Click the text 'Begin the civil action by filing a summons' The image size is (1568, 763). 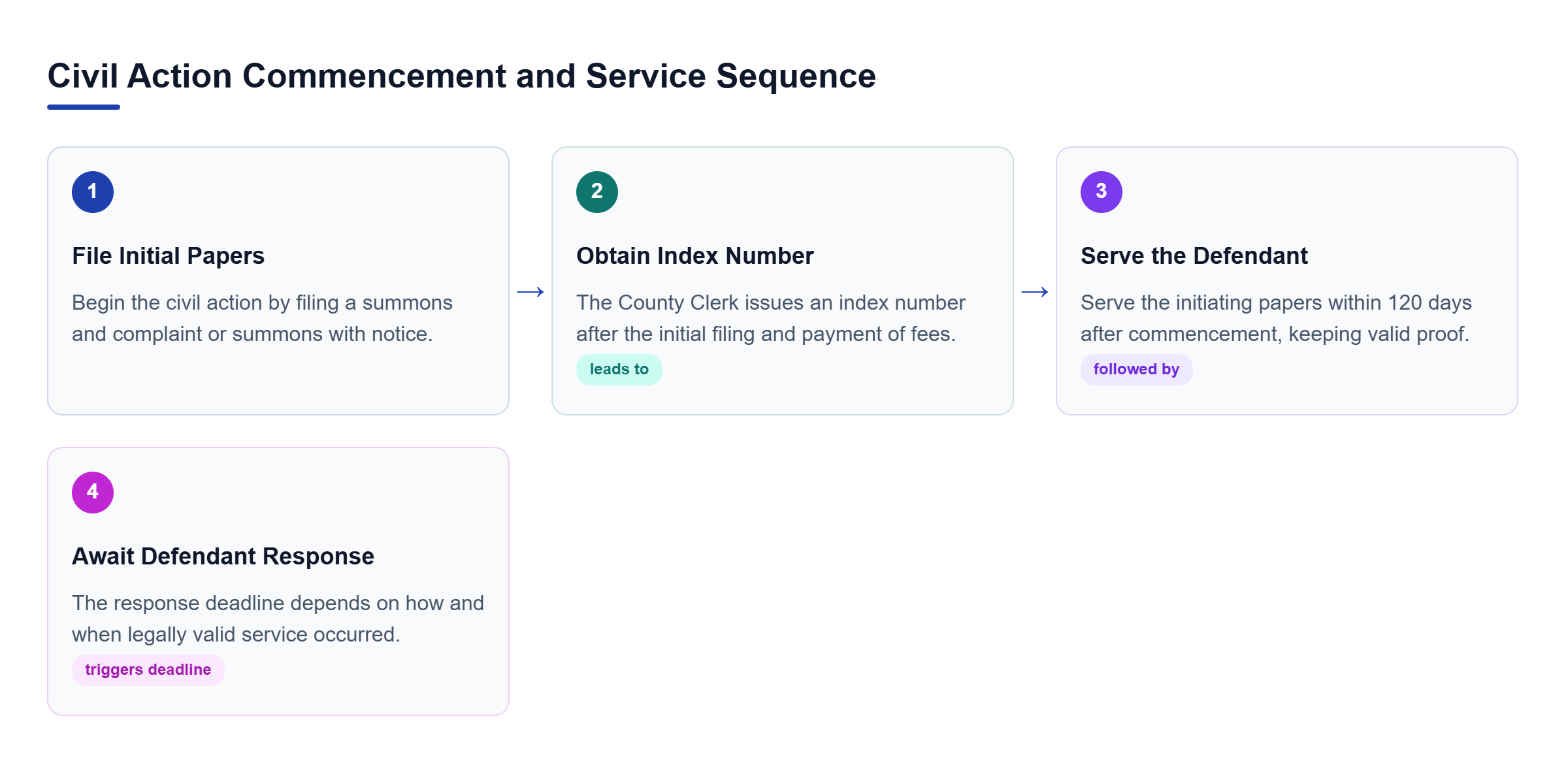point(262,303)
